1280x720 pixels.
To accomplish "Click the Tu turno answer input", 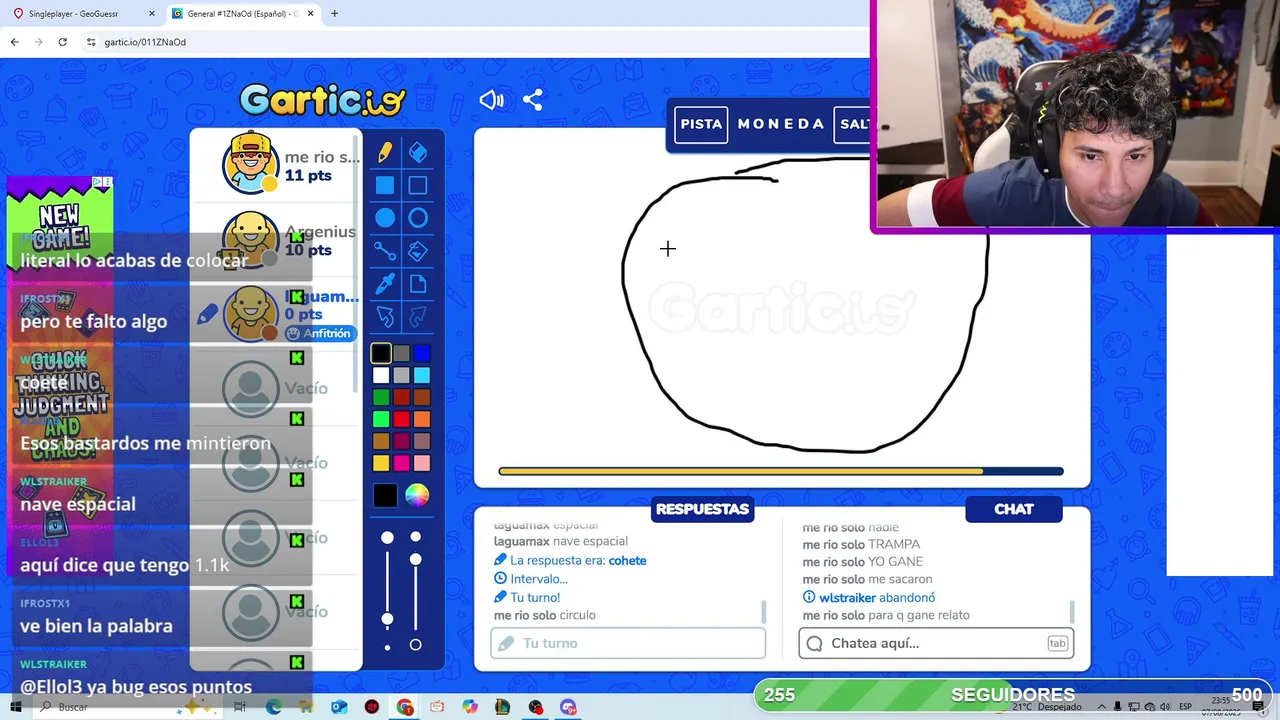I will [628, 643].
